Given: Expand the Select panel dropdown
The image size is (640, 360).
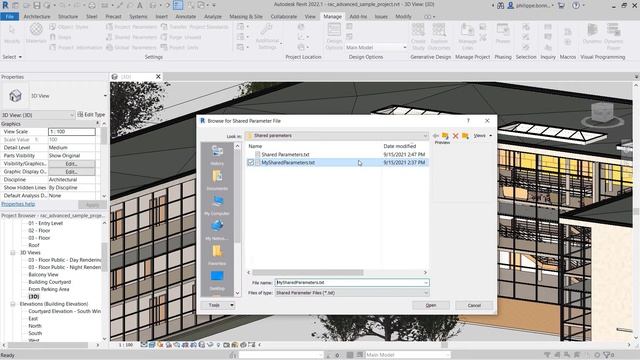Looking at the screenshot, I should click(12, 57).
